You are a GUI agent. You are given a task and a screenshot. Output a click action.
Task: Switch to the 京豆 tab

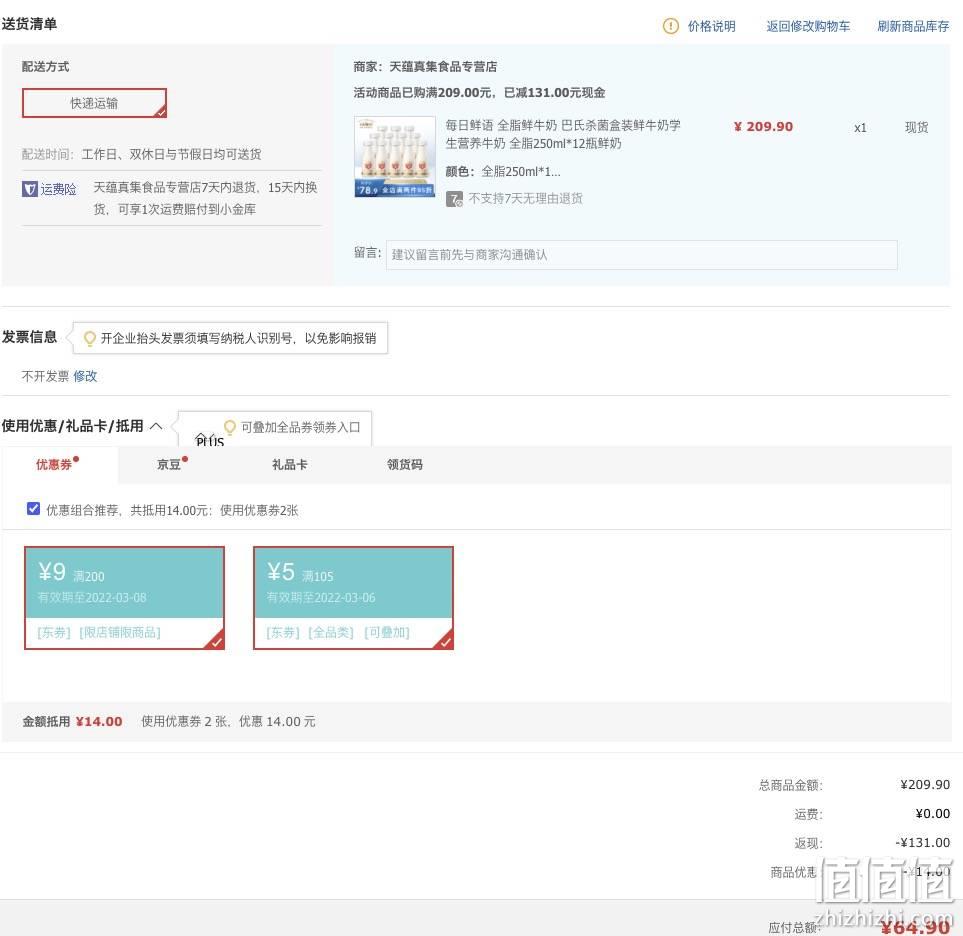169,464
